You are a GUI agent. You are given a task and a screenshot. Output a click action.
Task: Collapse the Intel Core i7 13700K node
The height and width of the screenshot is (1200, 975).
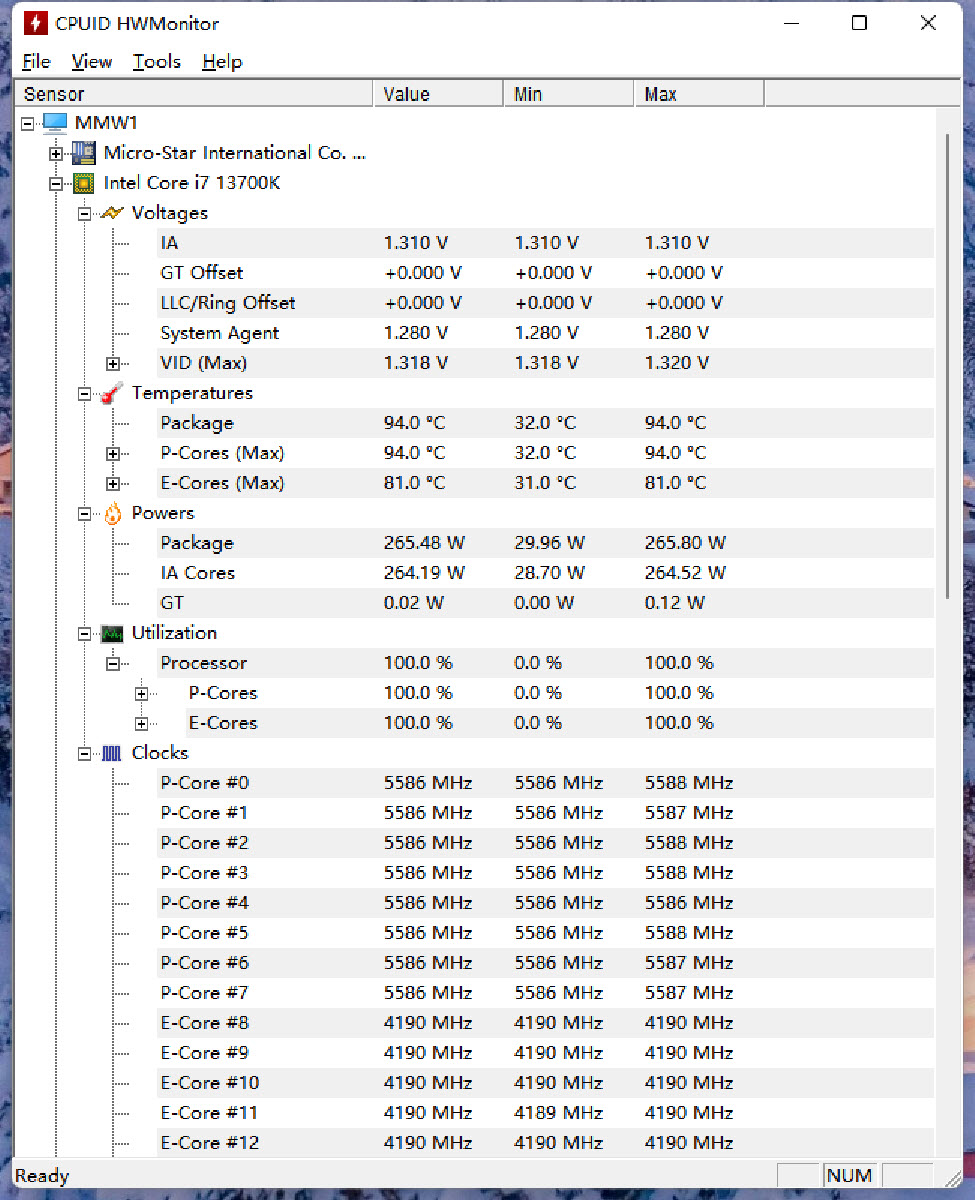point(56,183)
